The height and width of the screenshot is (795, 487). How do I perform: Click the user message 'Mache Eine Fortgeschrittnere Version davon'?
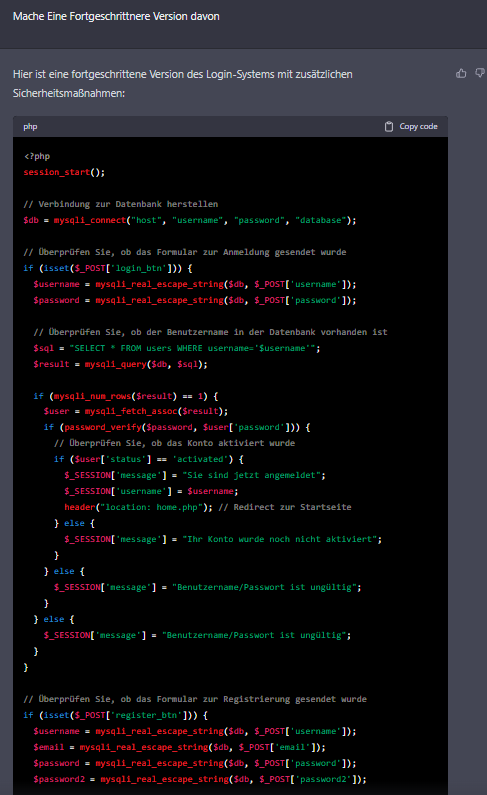tap(116, 17)
